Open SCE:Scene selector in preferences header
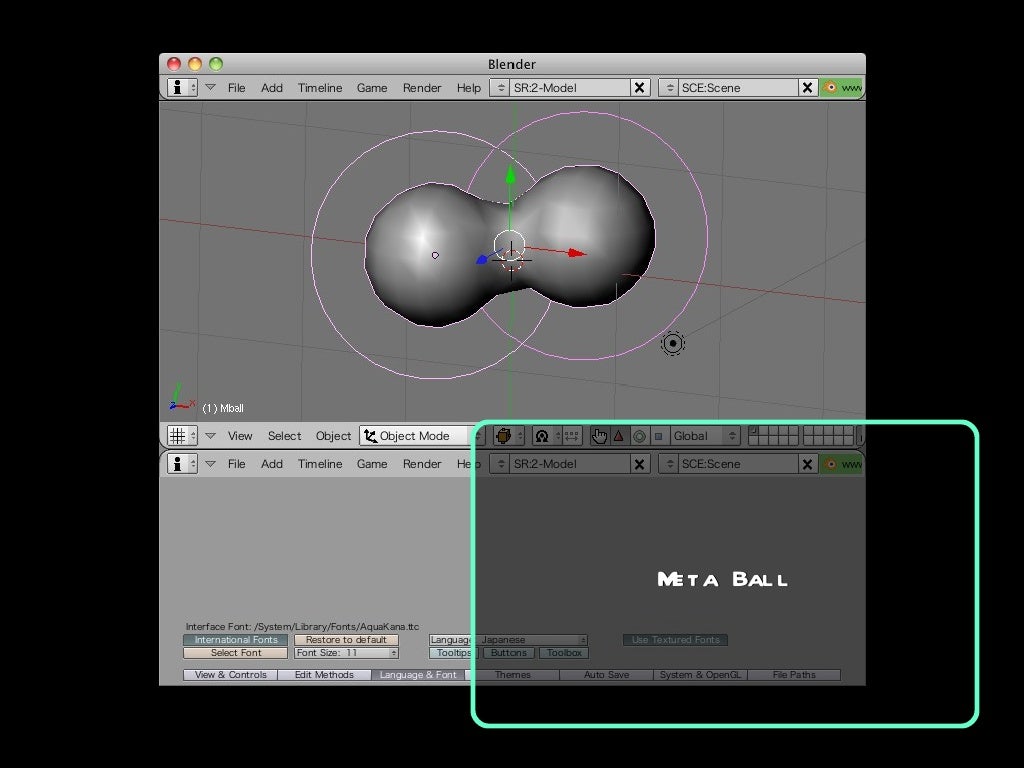Image resolution: width=1024 pixels, height=768 pixels. [x=669, y=464]
